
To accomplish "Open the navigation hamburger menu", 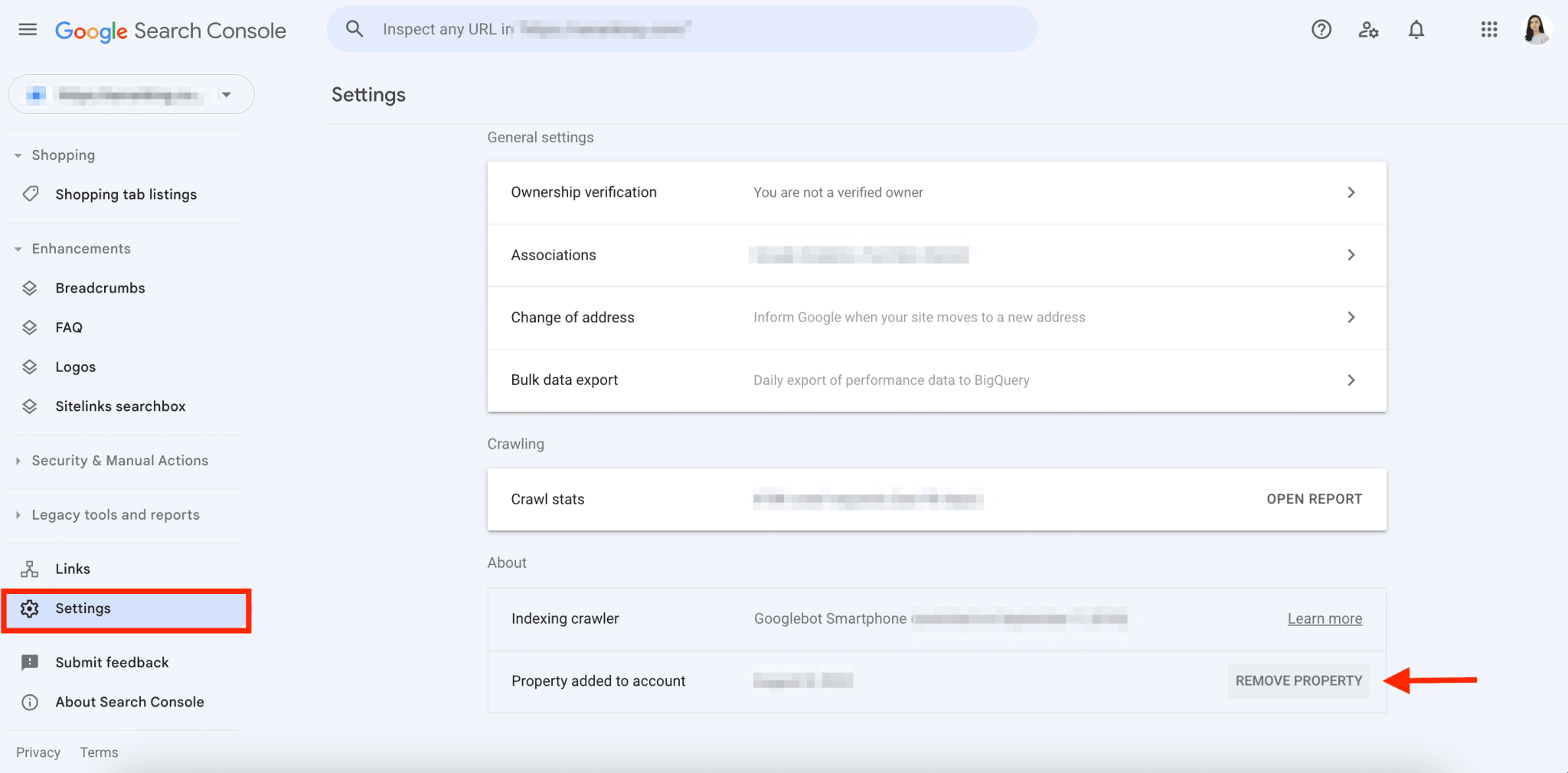I will pyautogui.click(x=27, y=29).
